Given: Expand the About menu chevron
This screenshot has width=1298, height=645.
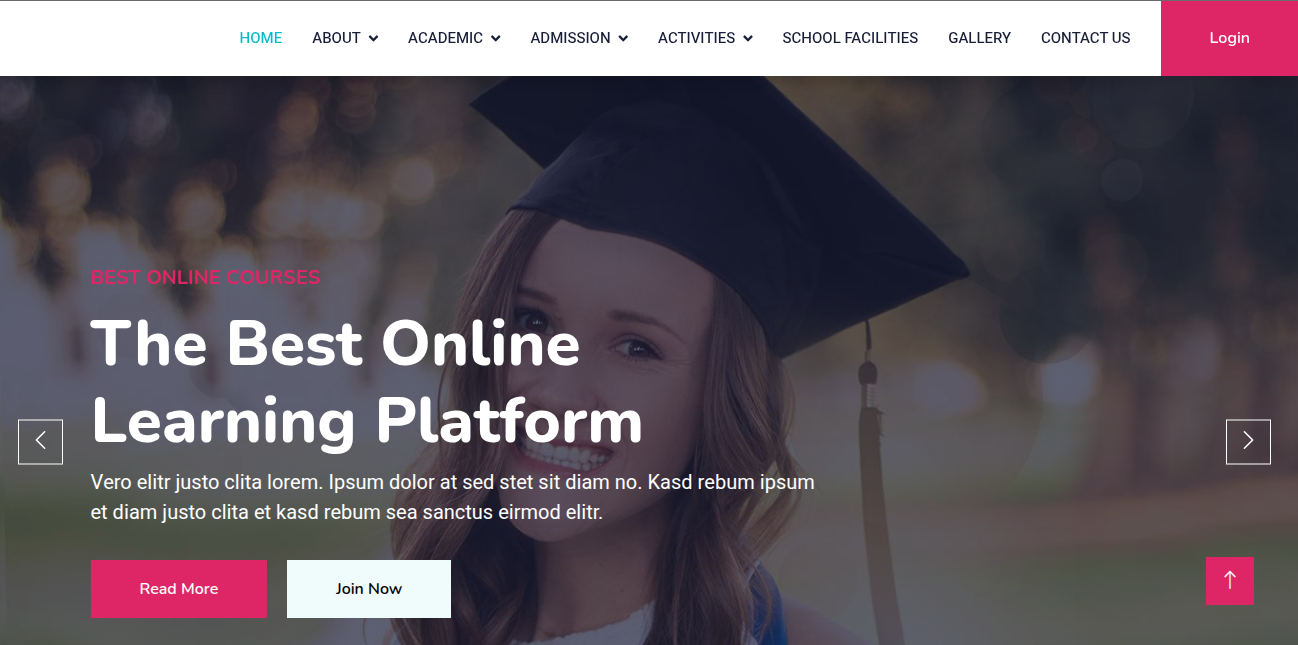Looking at the screenshot, I should click(x=373, y=39).
